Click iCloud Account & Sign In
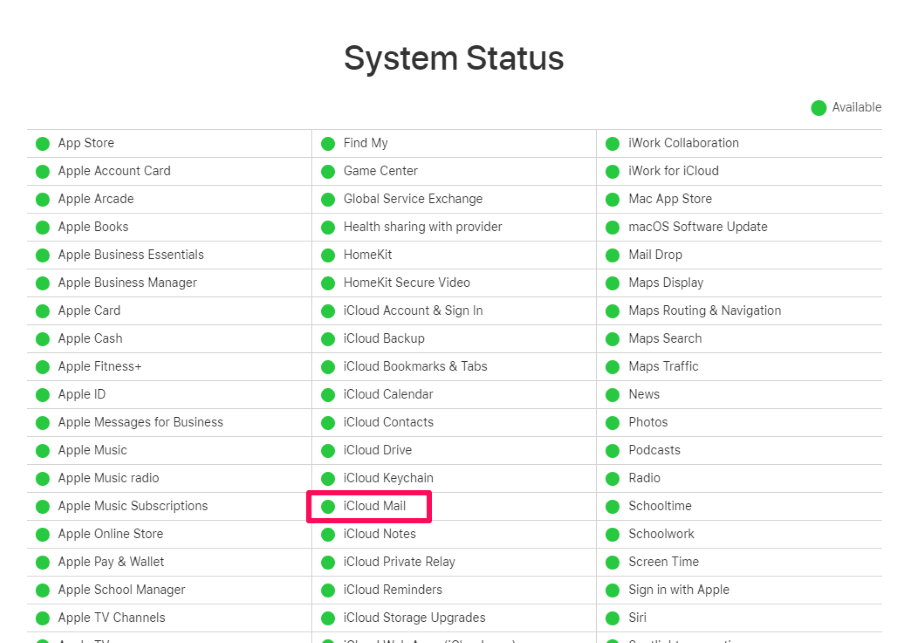This screenshot has height=643, width=919. pyautogui.click(x=413, y=311)
